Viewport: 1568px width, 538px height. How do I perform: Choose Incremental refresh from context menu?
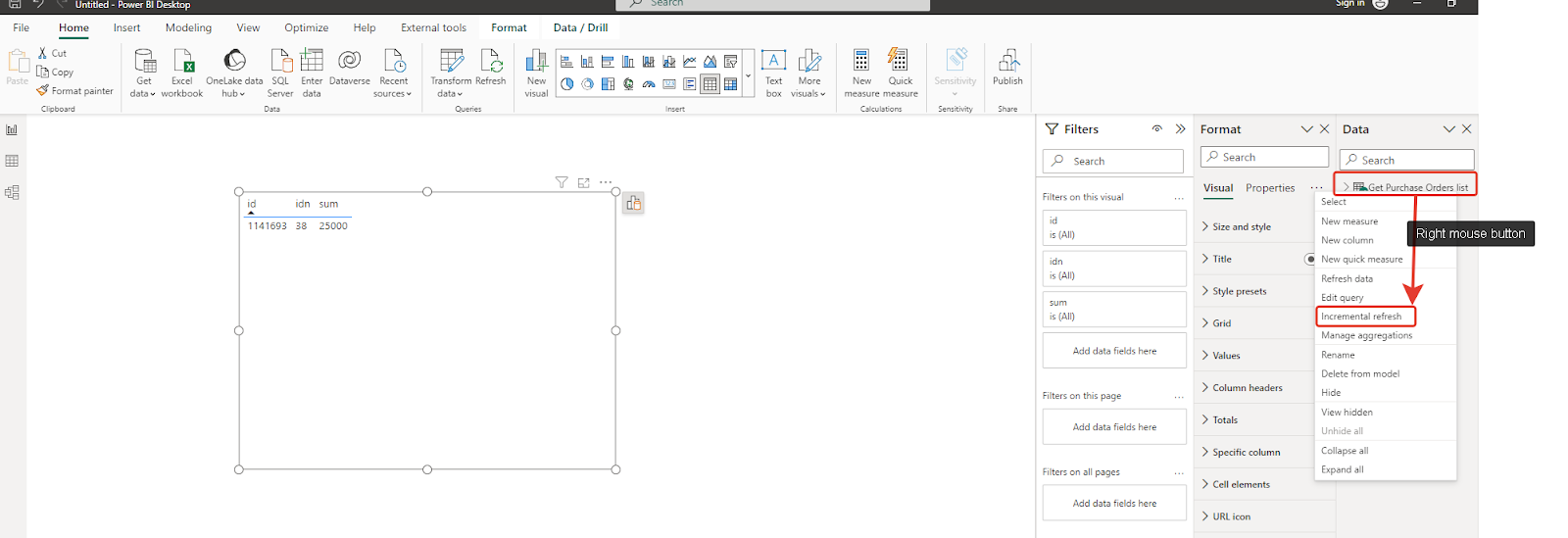[x=1361, y=317]
